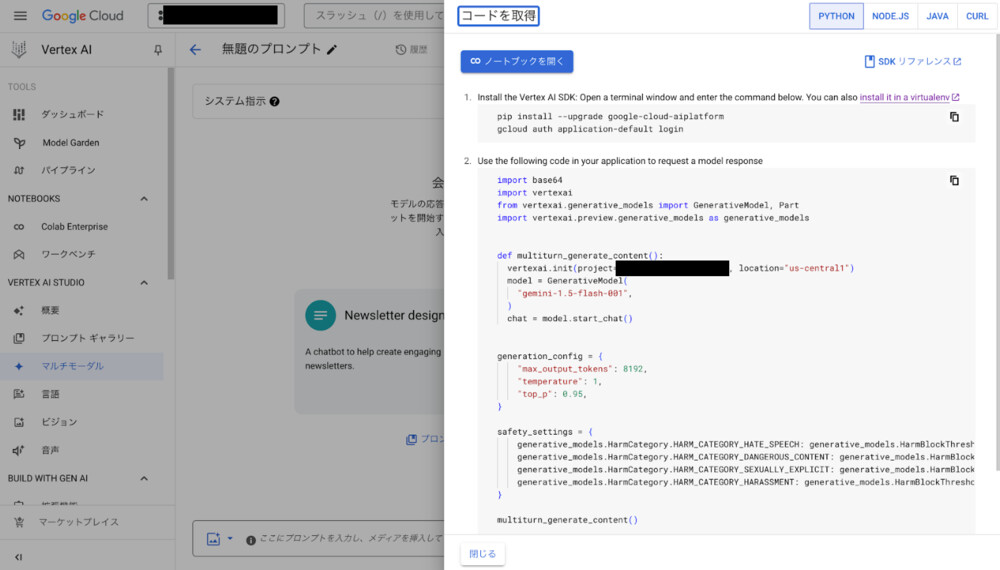
Task: Collapse the sidebar with bottom arrow icon
Action: pos(19,557)
